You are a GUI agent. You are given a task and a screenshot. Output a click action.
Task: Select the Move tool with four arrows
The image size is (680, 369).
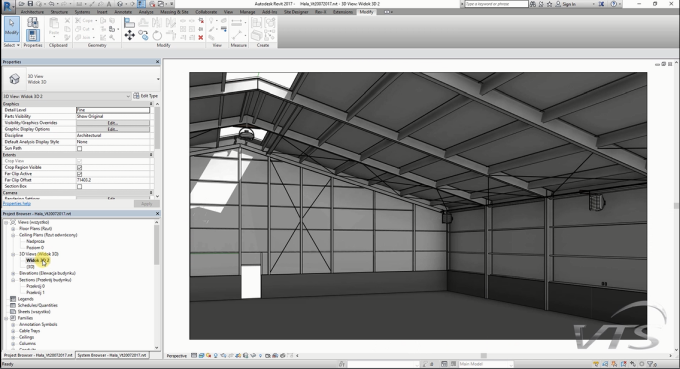(x=129, y=36)
